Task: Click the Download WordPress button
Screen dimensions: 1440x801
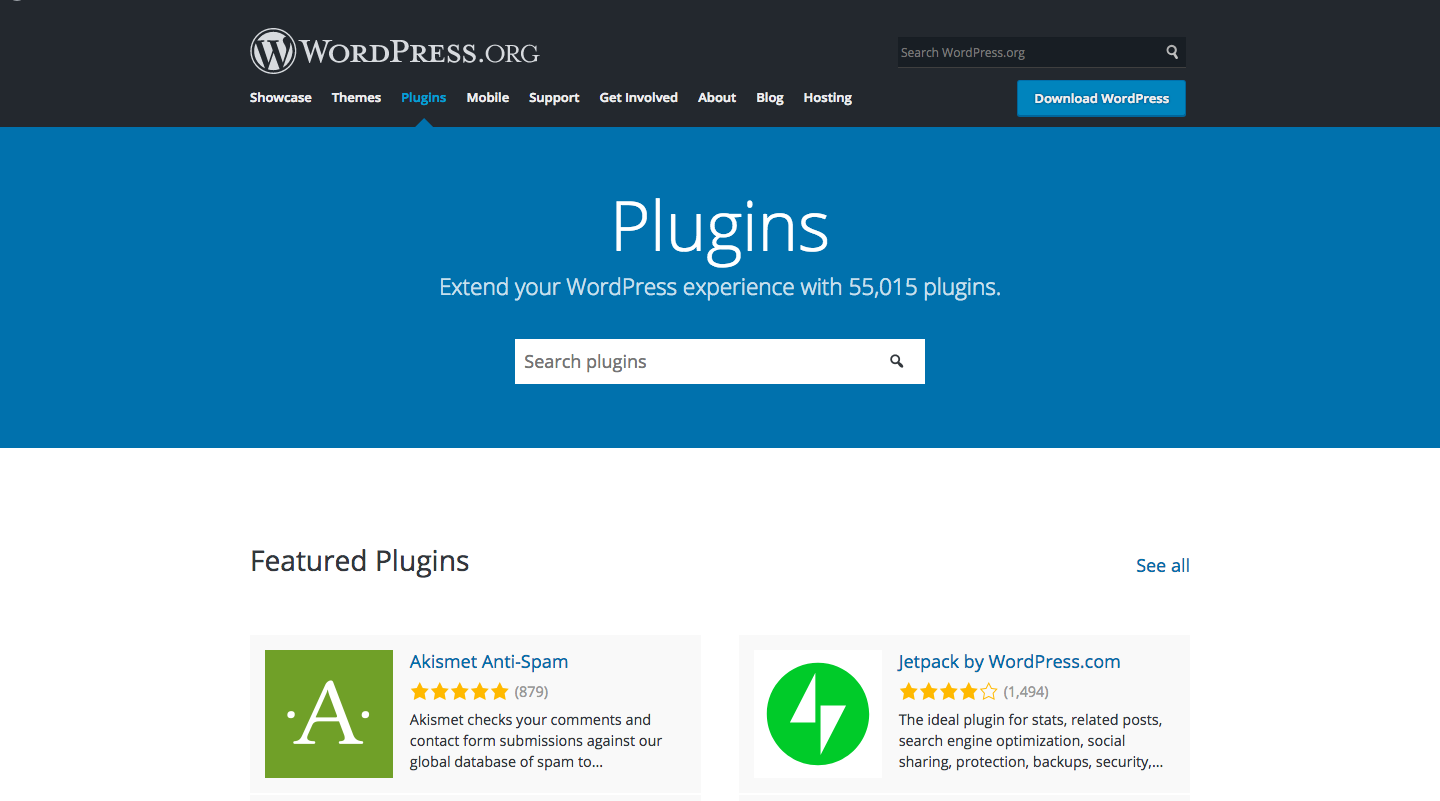Action: coord(1101,98)
